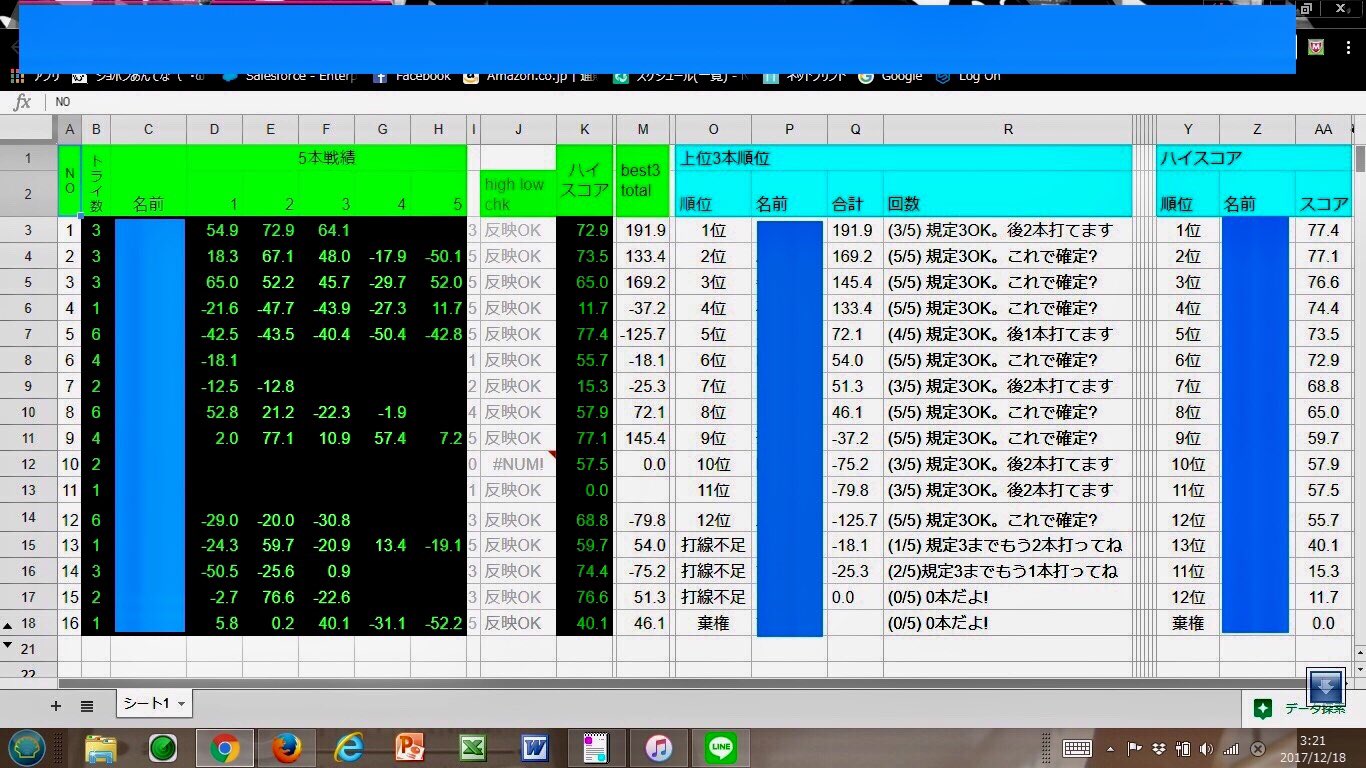
Task: Open the Log On bookmark
Action: pyautogui.click(x=968, y=76)
